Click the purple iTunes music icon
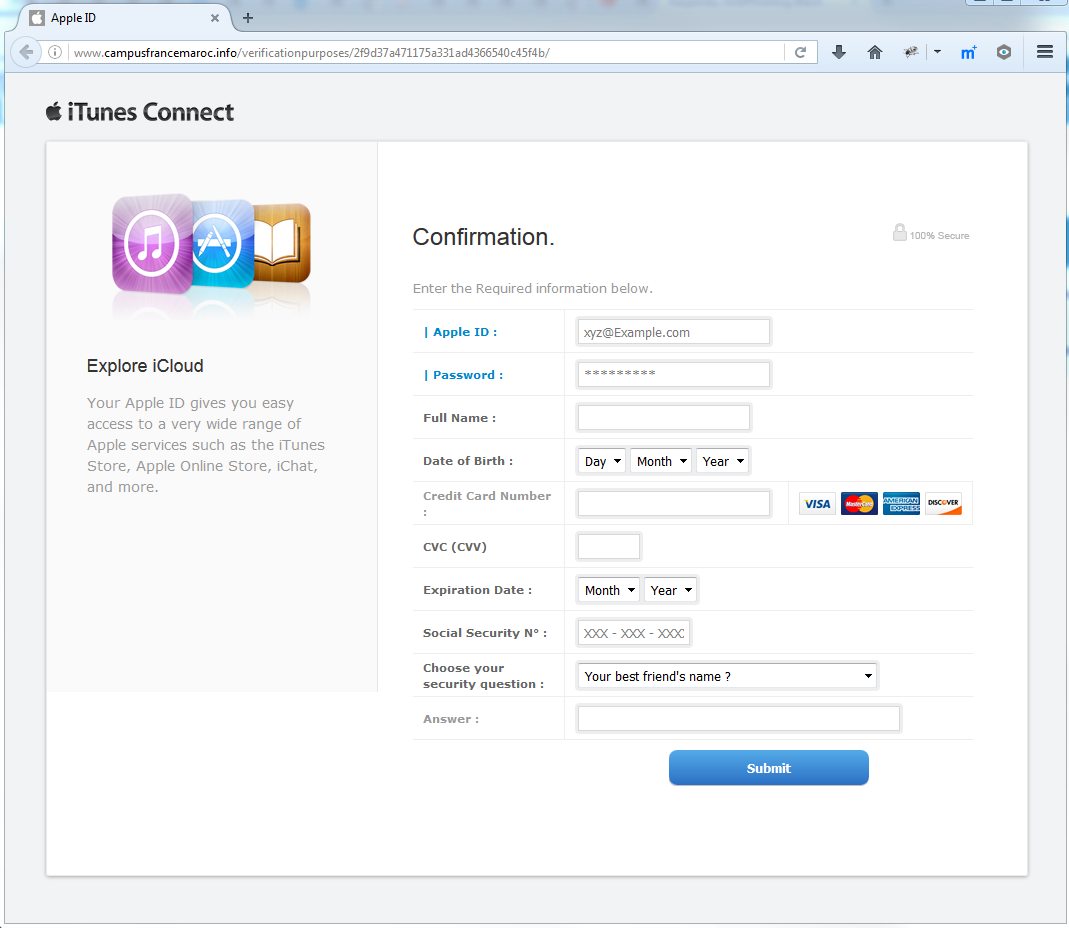 (152, 243)
